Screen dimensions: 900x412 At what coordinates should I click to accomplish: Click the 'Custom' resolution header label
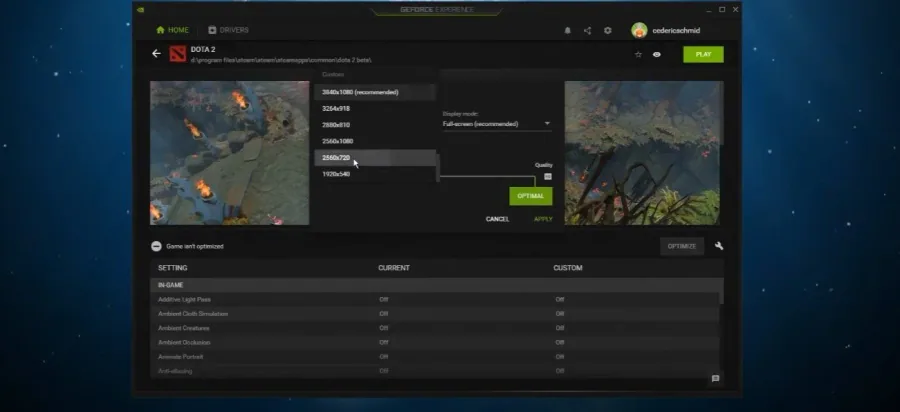pos(333,75)
